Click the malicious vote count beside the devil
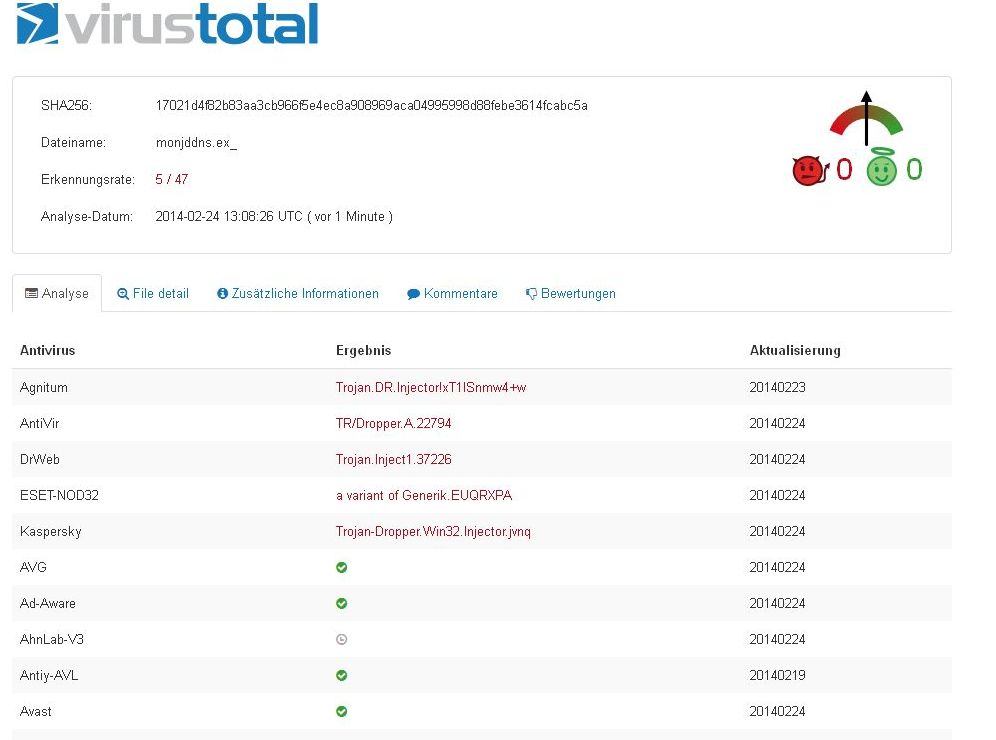Screen dimensions: 996x740 coord(844,170)
